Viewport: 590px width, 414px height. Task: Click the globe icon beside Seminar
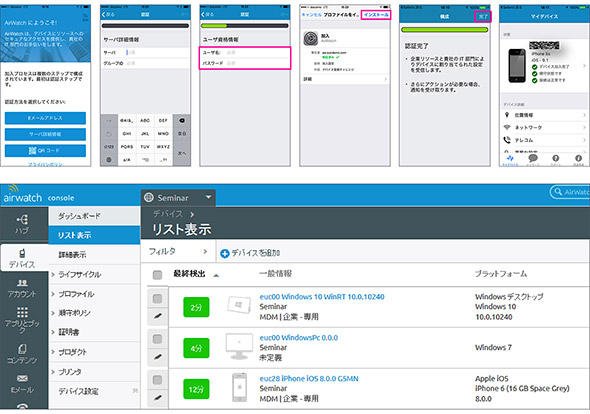[x=149, y=197]
